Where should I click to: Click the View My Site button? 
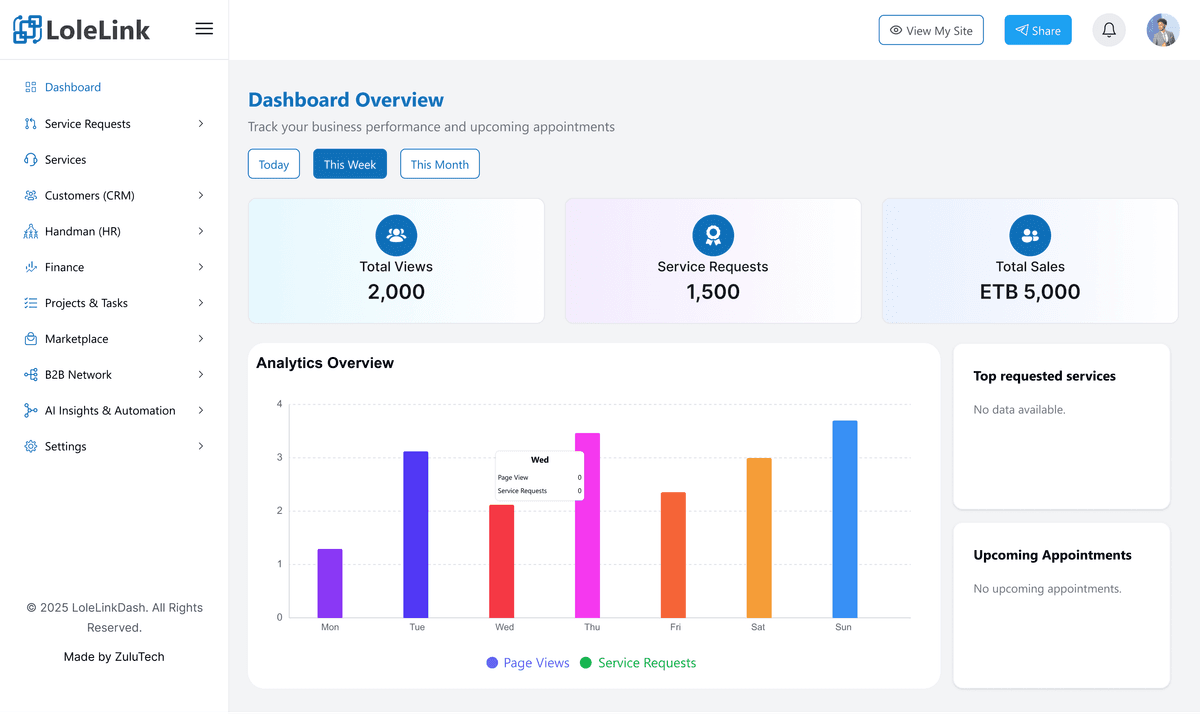tap(931, 30)
